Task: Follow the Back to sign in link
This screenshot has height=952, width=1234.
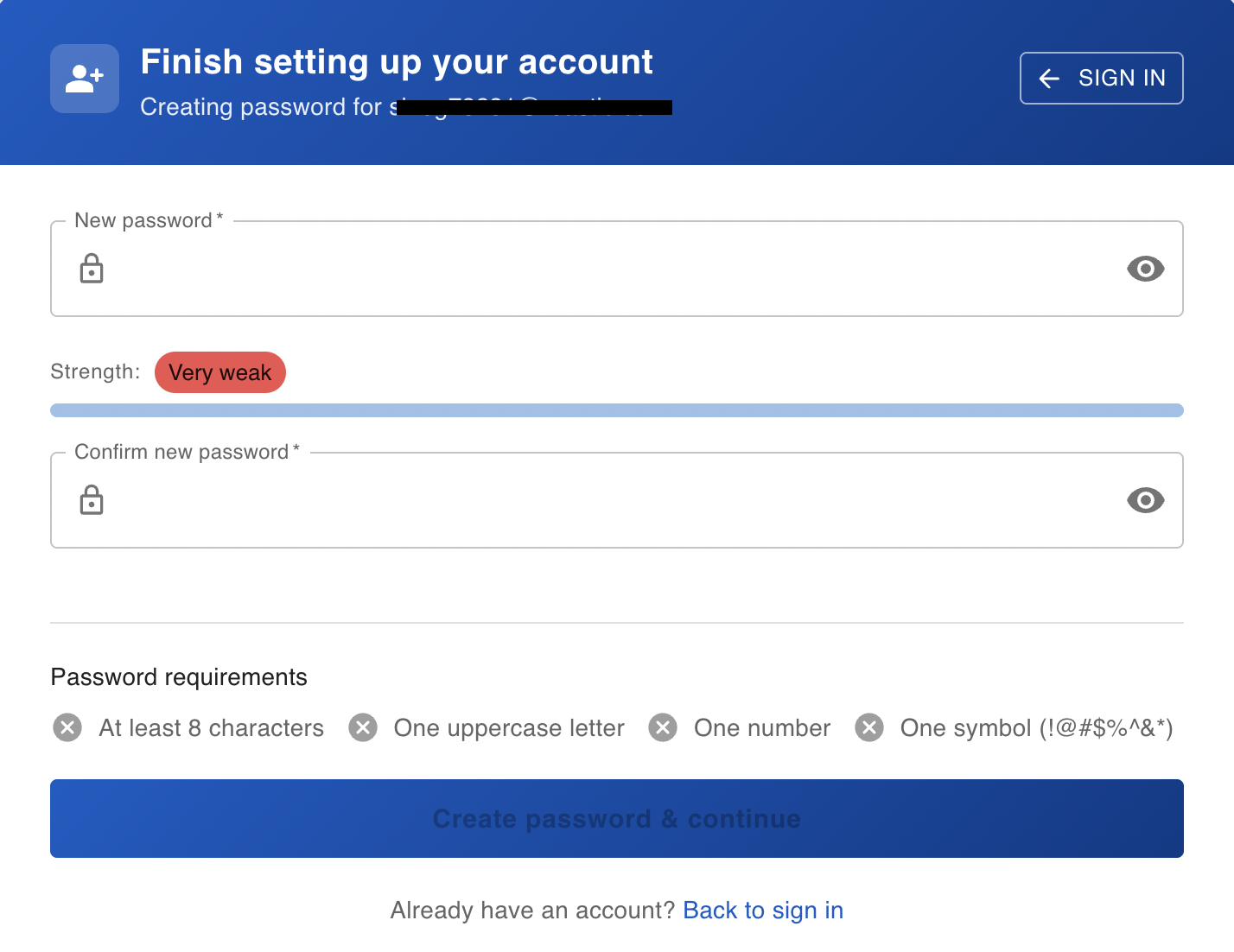Action: click(x=763, y=911)
